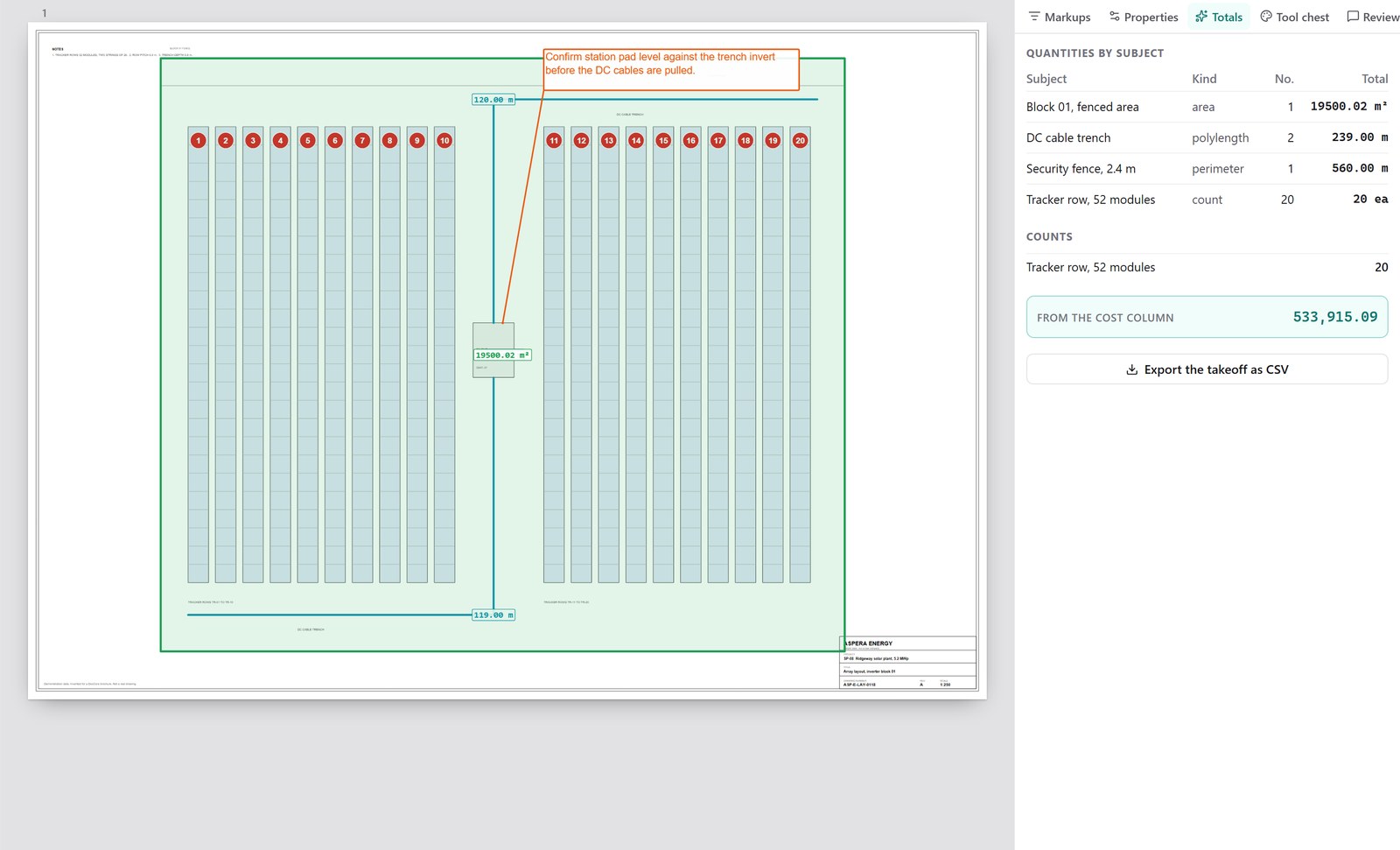1400x850 pixels.
Task: Select tracker row count marker 6
Action: (335, 140)
